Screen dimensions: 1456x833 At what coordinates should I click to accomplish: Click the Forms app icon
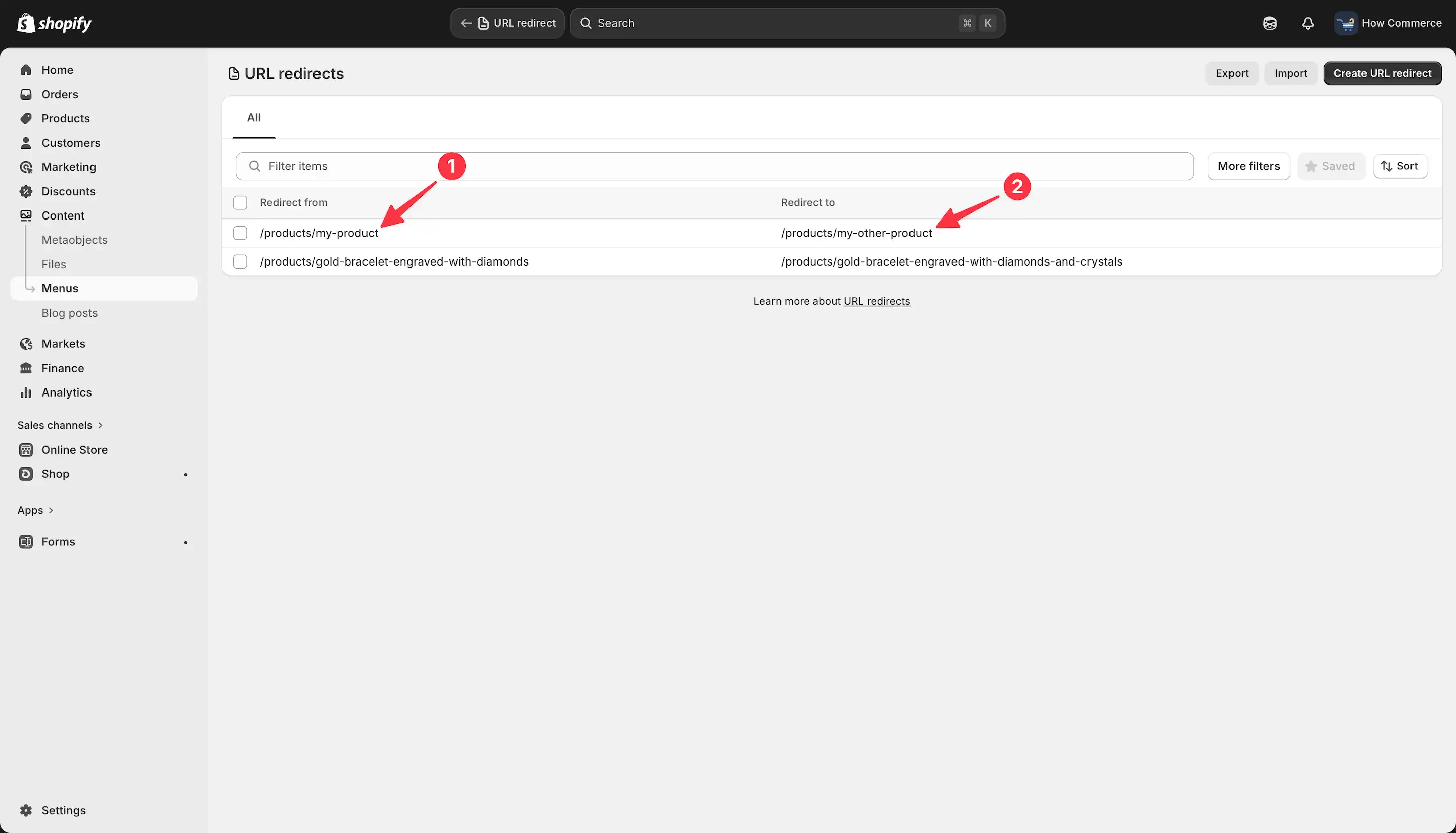coord(26,541)
